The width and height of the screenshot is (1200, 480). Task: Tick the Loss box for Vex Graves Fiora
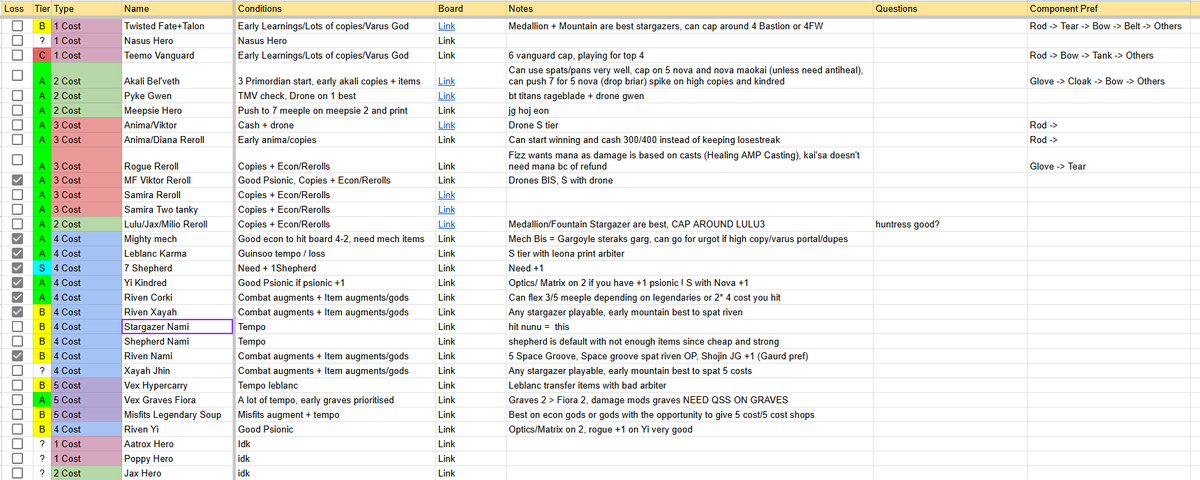tap(17, 399)
